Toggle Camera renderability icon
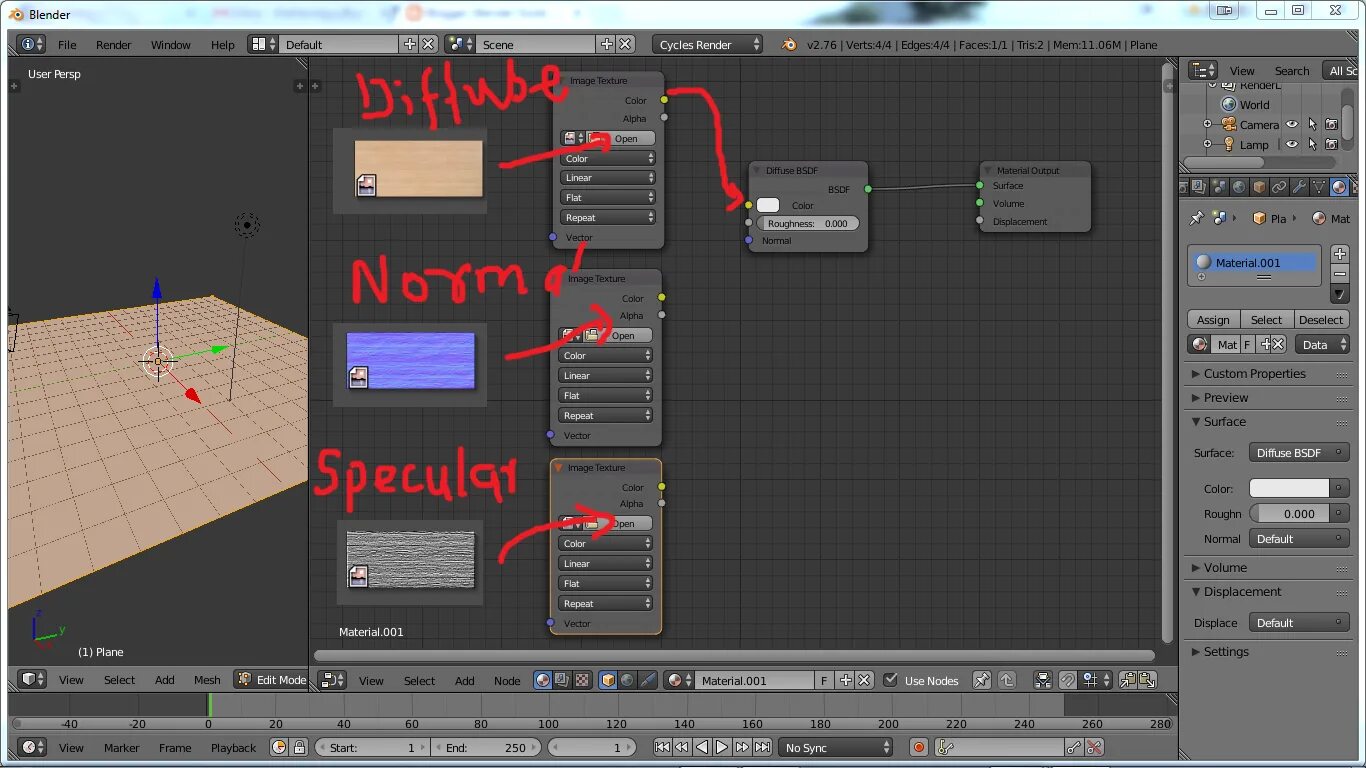The width and height of the screenshot is (1366, 768). (1331, 125)
